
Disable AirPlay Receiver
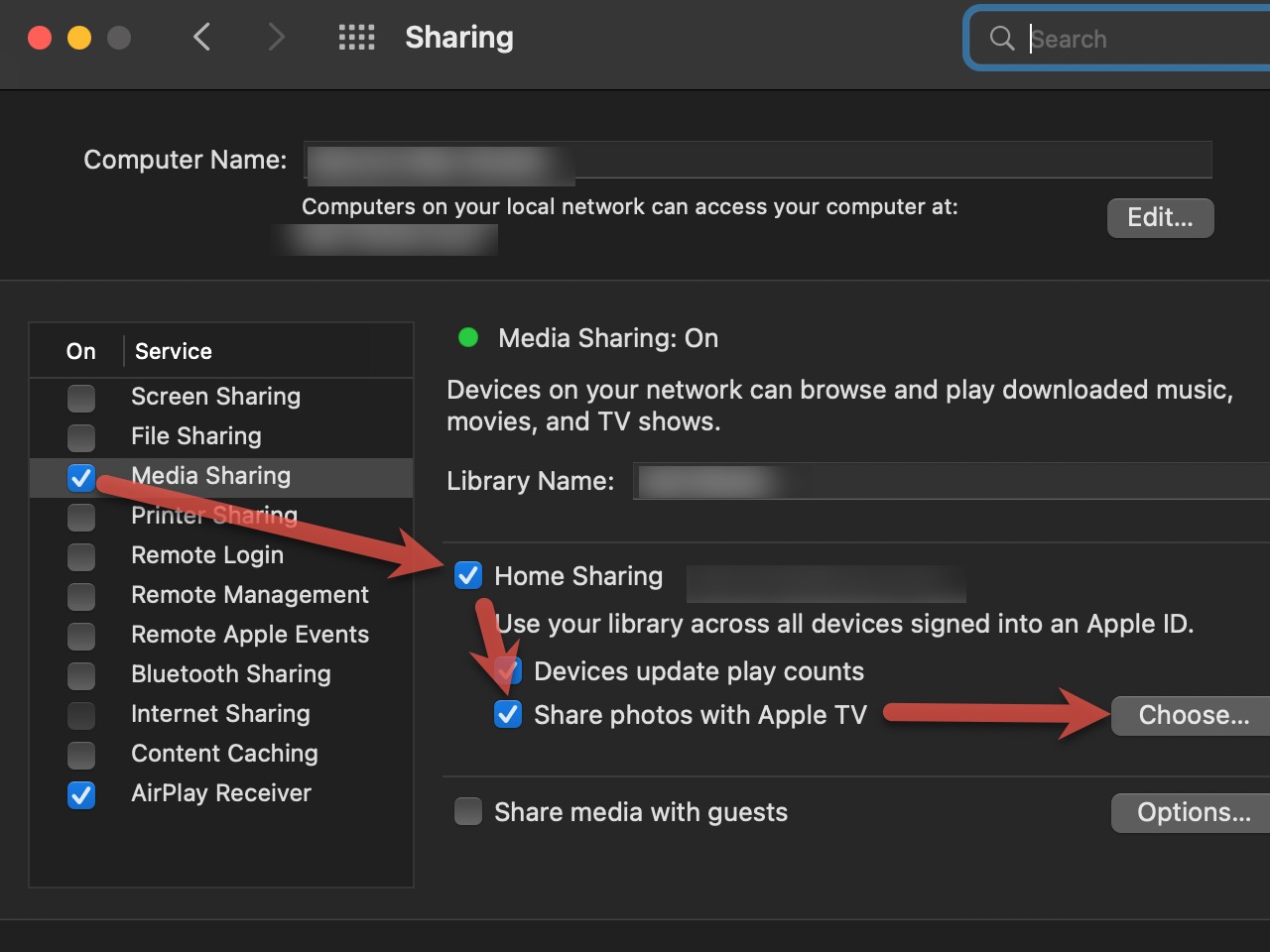(x=80, y=794)
